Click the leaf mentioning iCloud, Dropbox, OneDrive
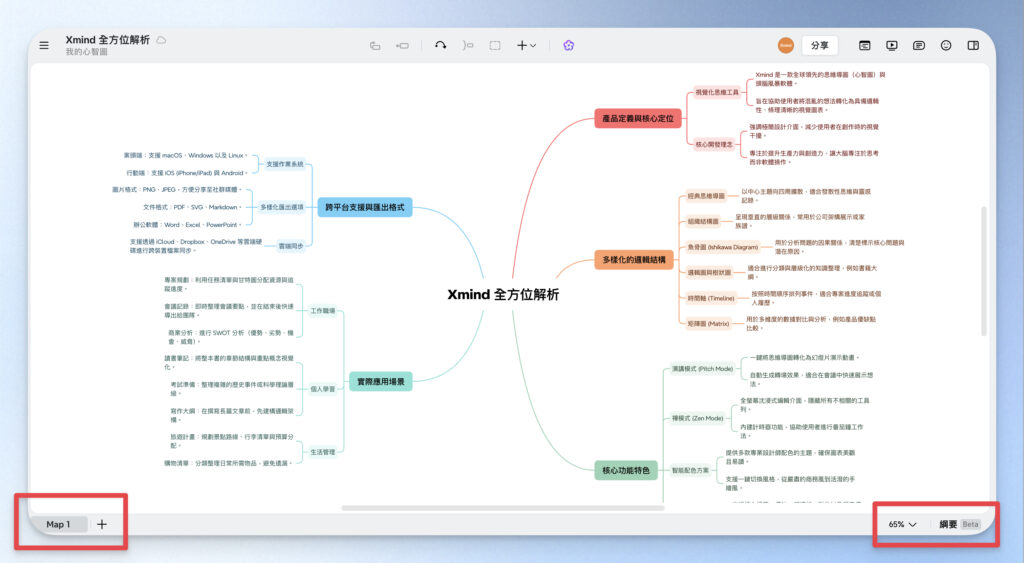1024x563 pixels. 196,246
